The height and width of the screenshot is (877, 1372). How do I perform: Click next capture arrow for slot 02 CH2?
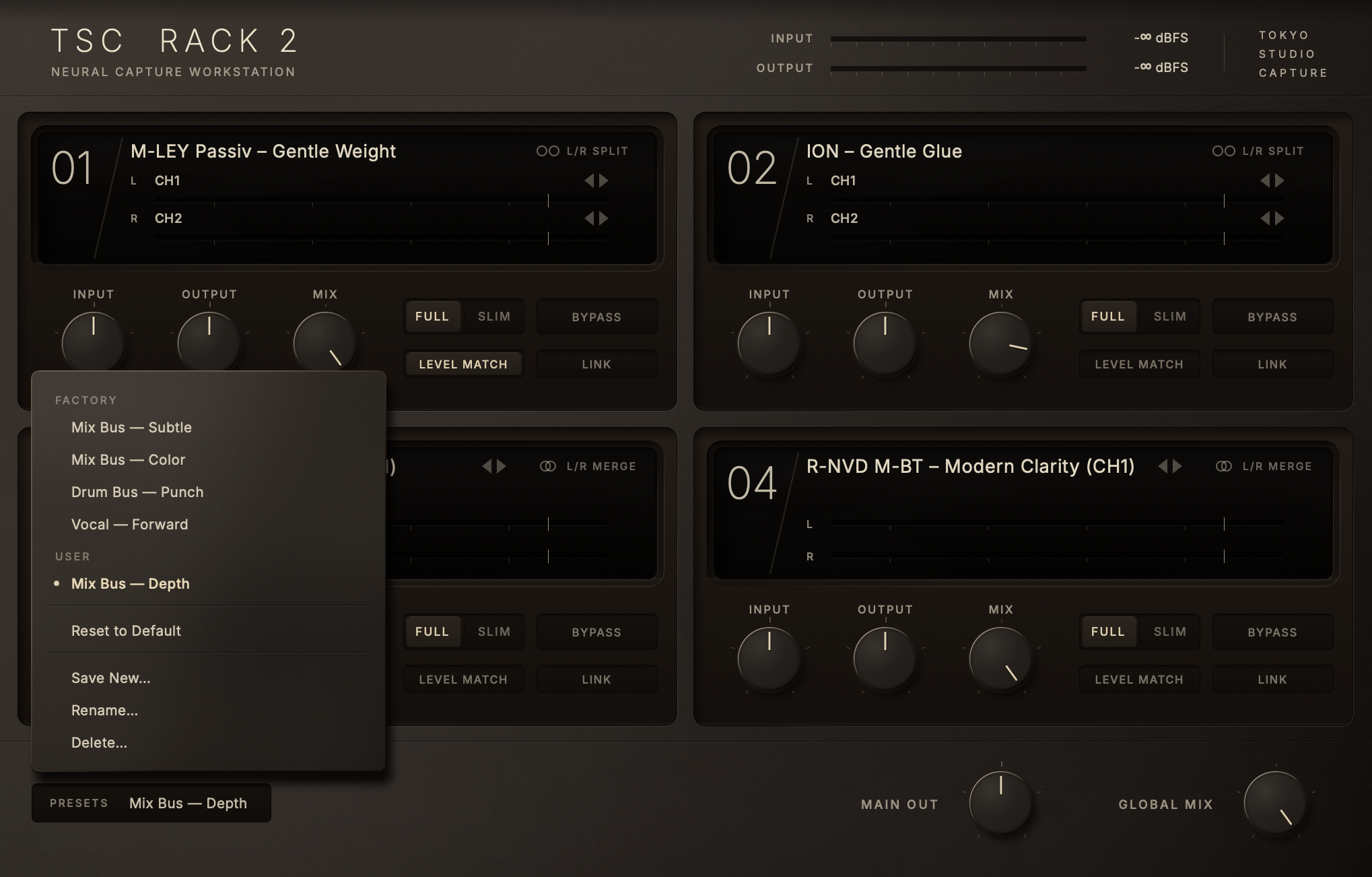(1280, 218)
